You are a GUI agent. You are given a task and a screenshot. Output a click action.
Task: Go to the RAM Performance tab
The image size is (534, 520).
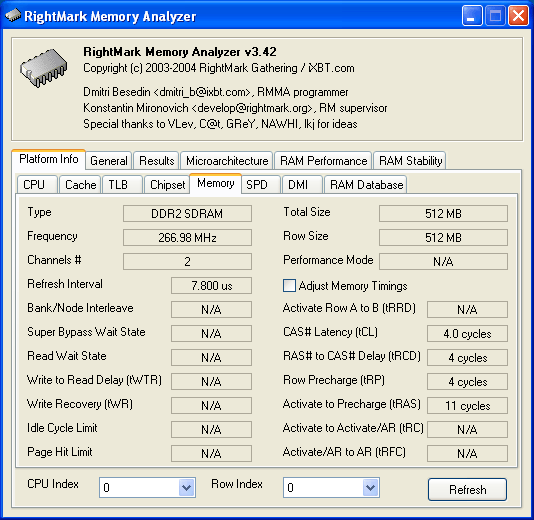pos(323,161)
